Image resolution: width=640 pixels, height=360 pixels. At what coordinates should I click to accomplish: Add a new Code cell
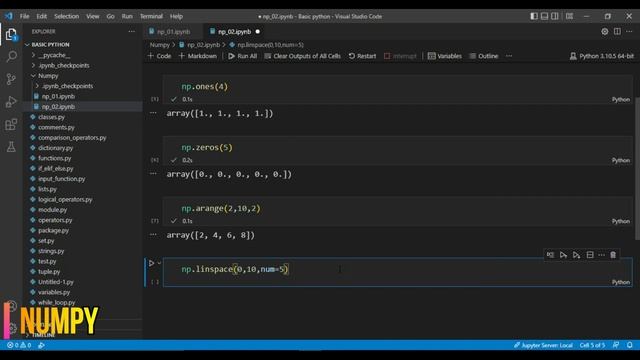click(160, 56)
